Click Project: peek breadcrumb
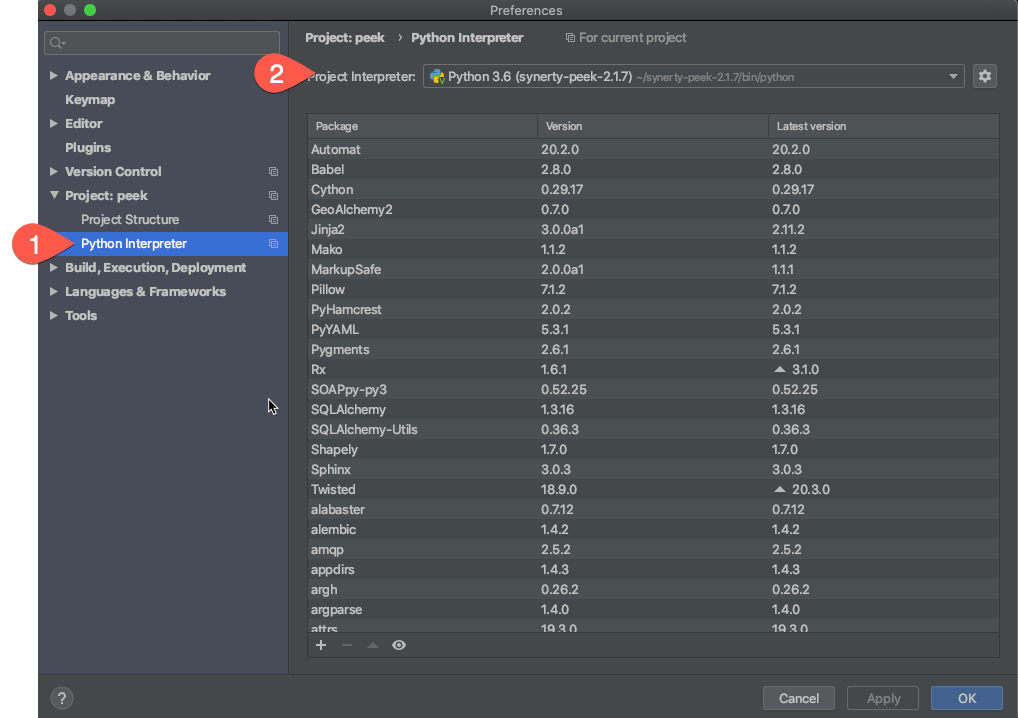 point(345,38)
